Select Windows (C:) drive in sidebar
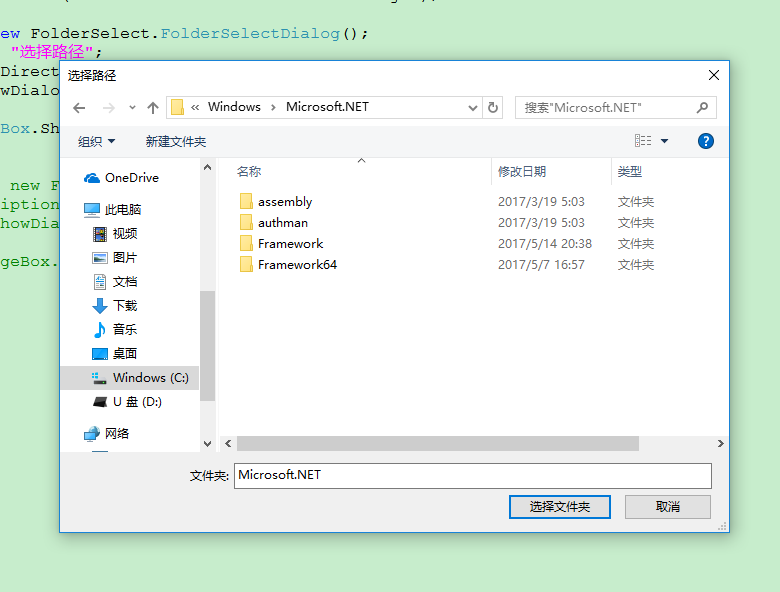Screen dimensions: 780x592 130,378
